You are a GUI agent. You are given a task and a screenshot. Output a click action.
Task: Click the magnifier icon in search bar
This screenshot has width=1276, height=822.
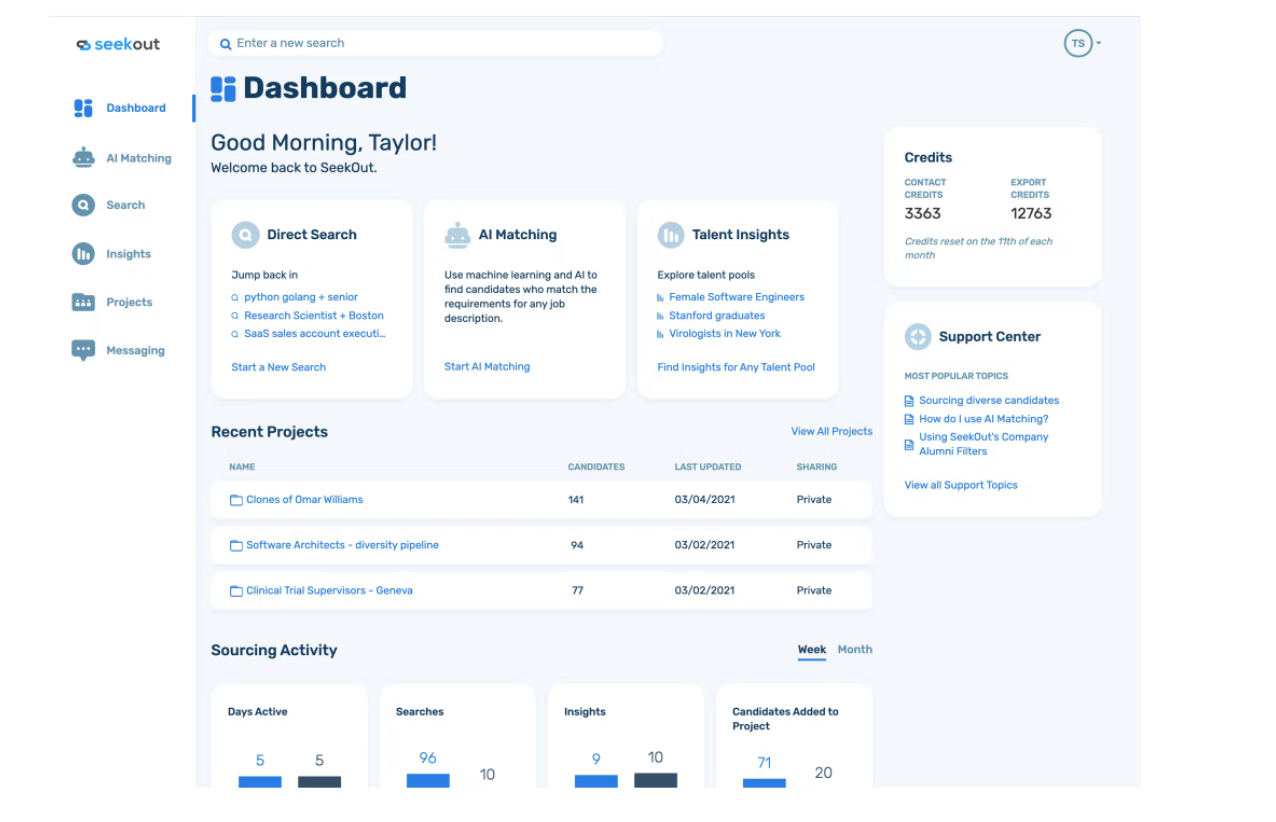pyautogui.click(x=226, y=44)
